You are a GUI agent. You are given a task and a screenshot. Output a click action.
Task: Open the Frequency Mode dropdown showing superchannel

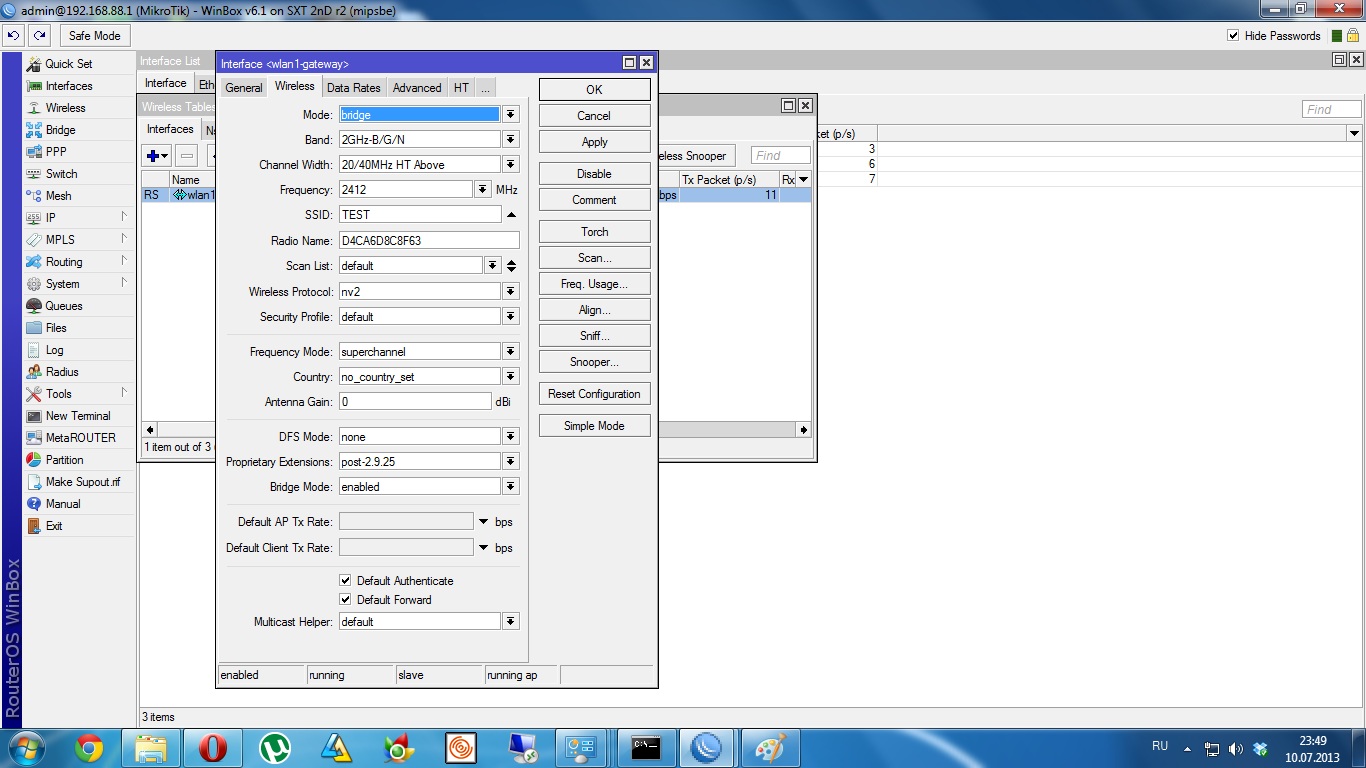511,352
